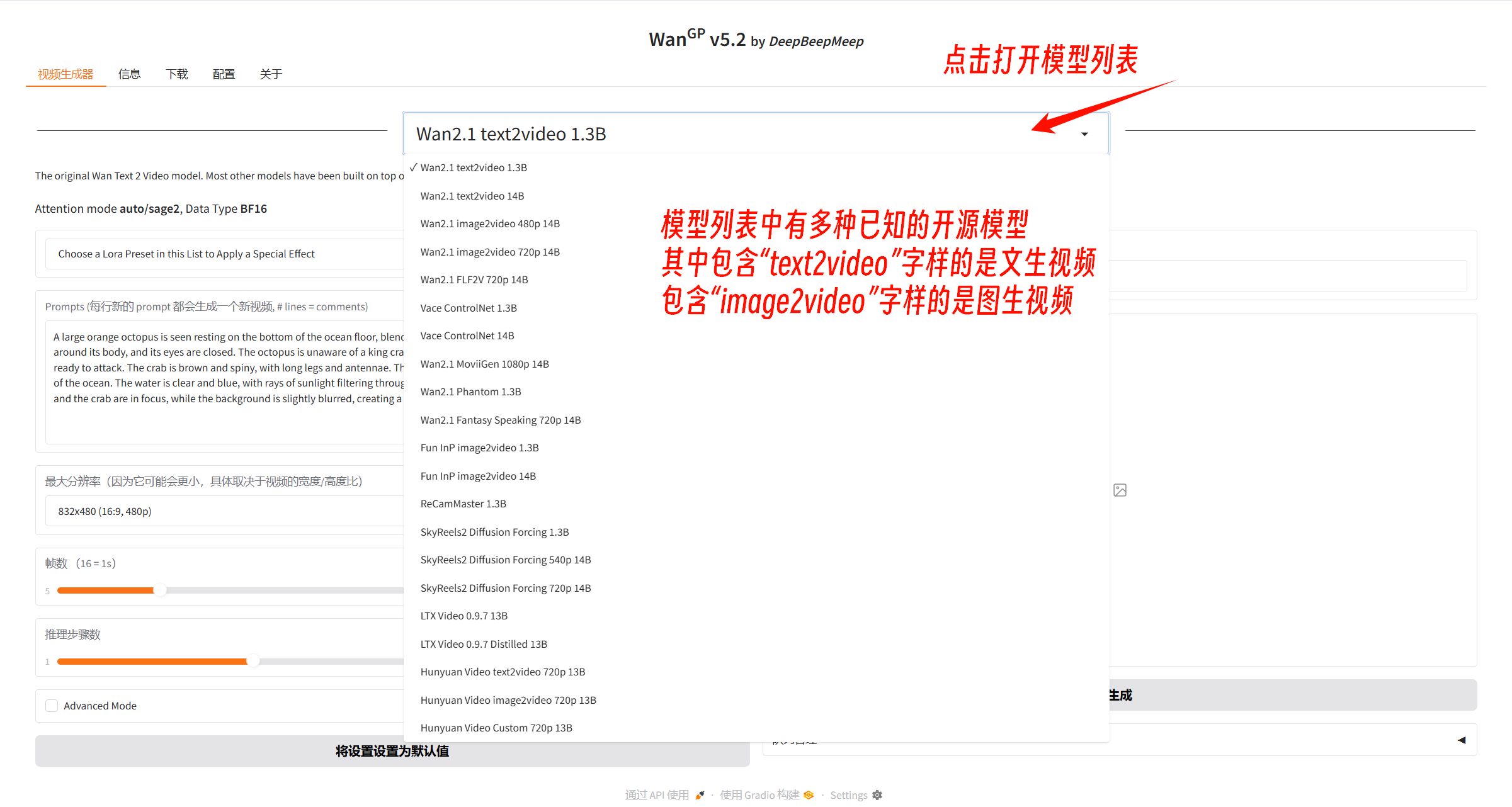Click inside the prompts text area
Viewport: 1512px width, 807px height.
tap(224, 382)
